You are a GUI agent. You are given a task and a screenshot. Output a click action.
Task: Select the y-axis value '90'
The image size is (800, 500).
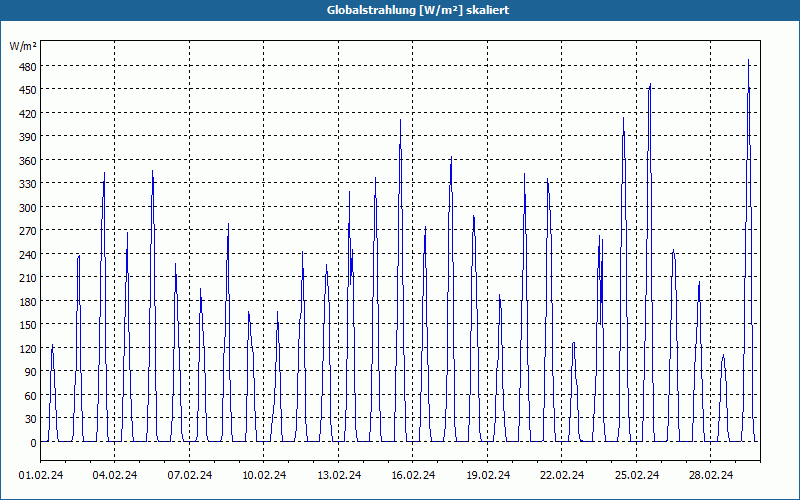coord(30,372)
